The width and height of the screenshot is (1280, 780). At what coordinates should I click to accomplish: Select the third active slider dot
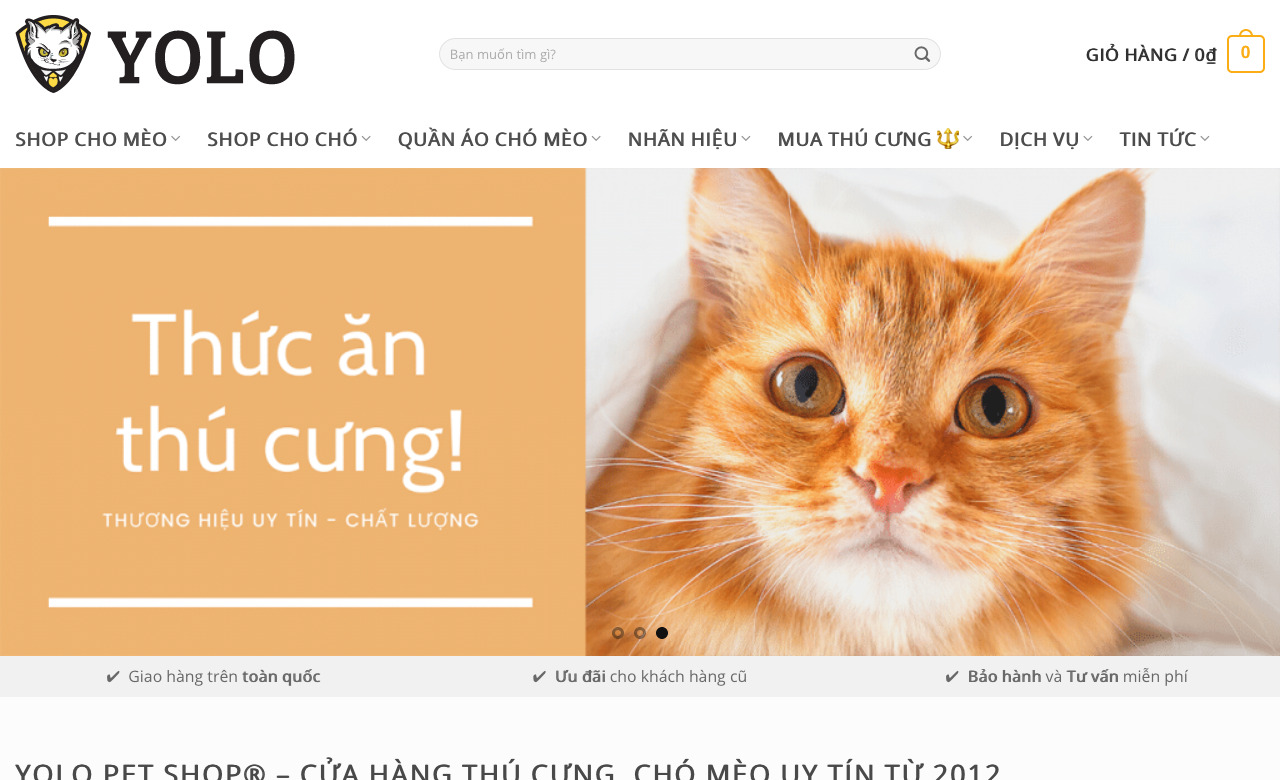tap(662, 633)
